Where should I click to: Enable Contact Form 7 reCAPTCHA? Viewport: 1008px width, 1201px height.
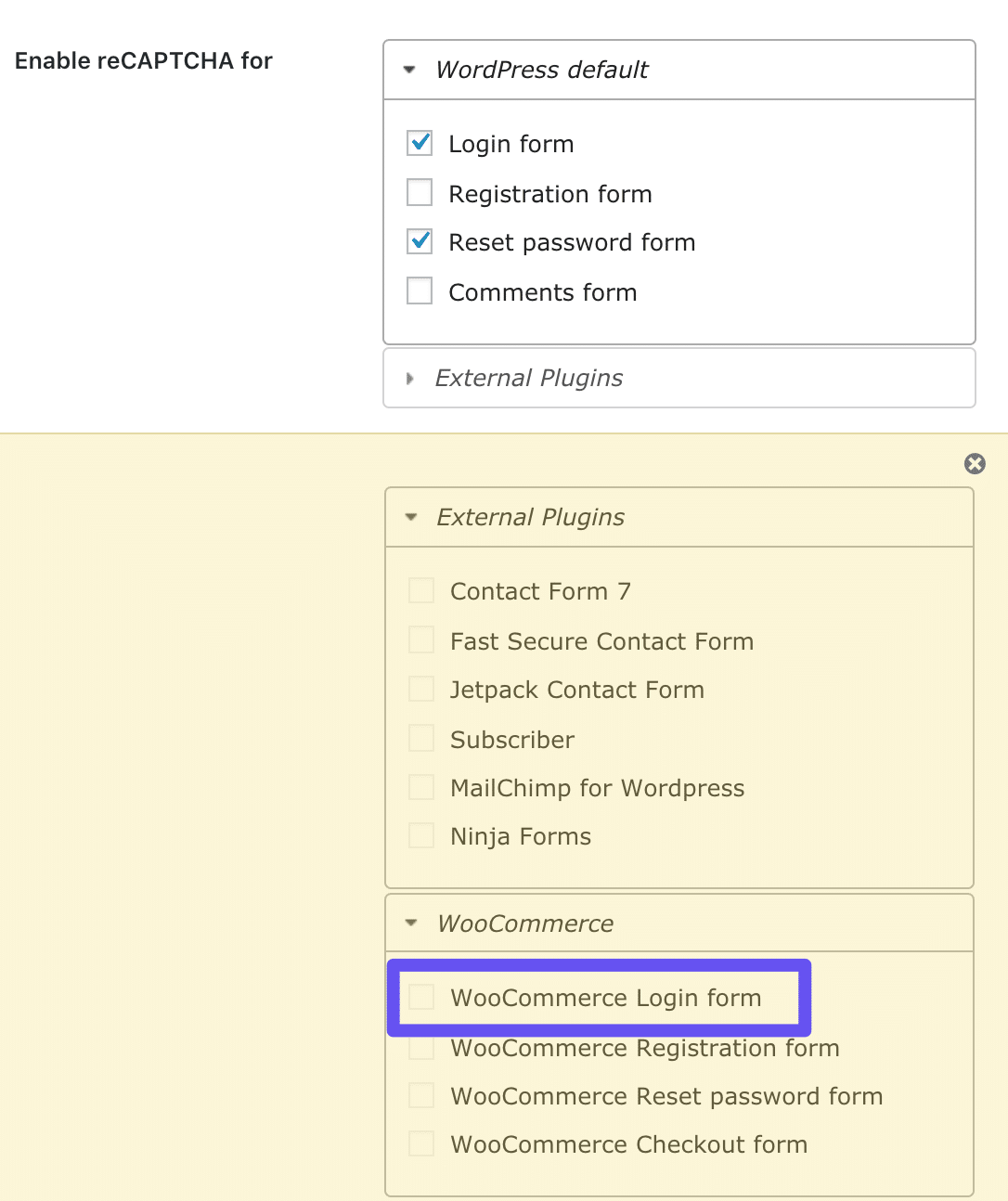(420, 589)
